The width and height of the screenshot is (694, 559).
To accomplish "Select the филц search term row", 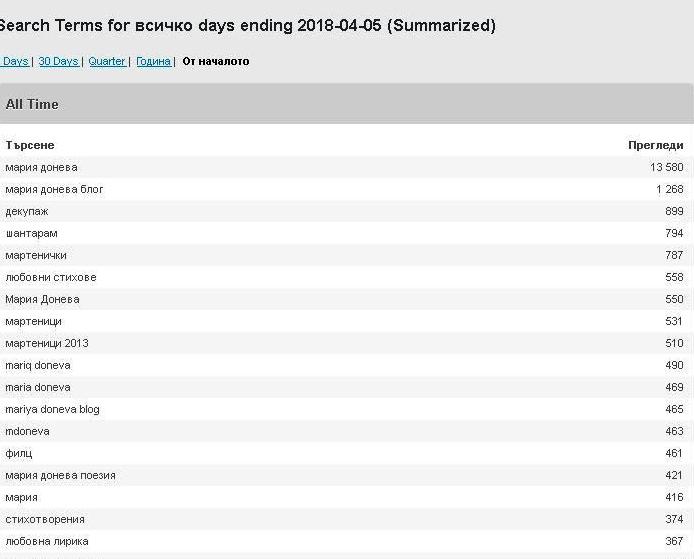I will (x=19, y=453).
